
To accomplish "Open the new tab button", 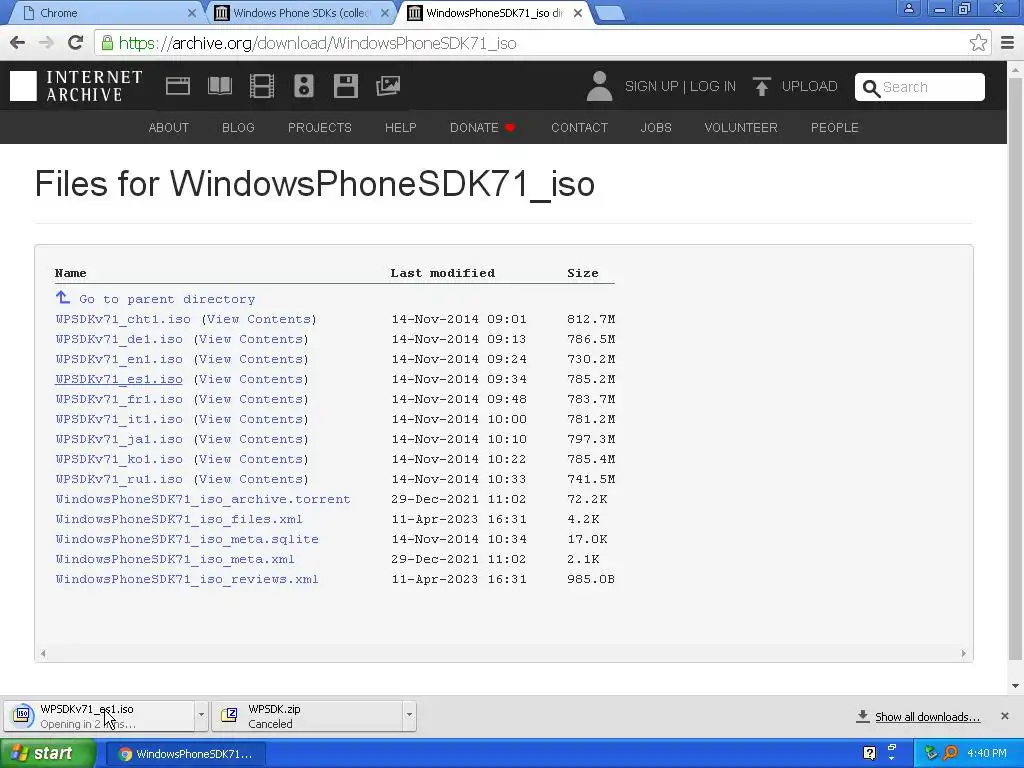I will pyautogui.click(x=611, y=13).
